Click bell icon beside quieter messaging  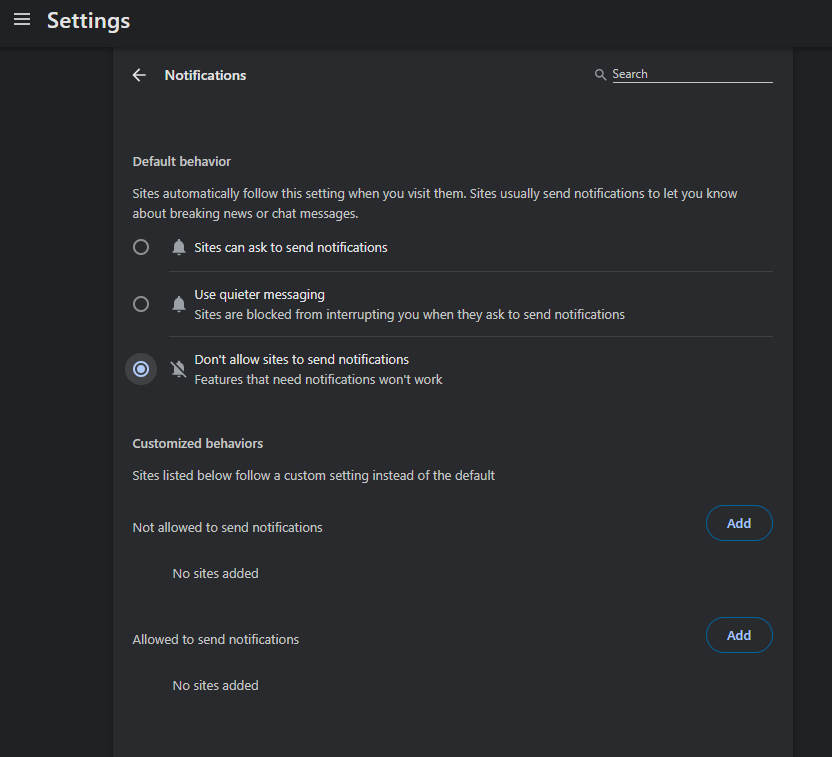pyautogui.click(x=179, y=304)
